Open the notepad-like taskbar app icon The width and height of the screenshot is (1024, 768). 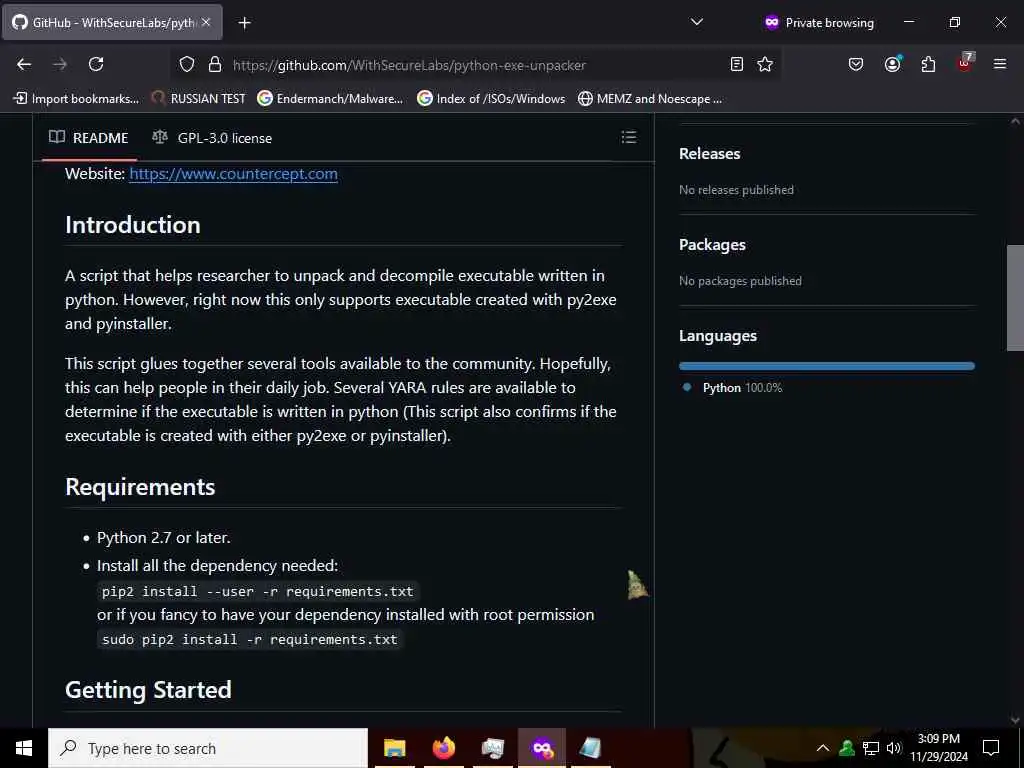pyautogui.click(x=590, y=748)
